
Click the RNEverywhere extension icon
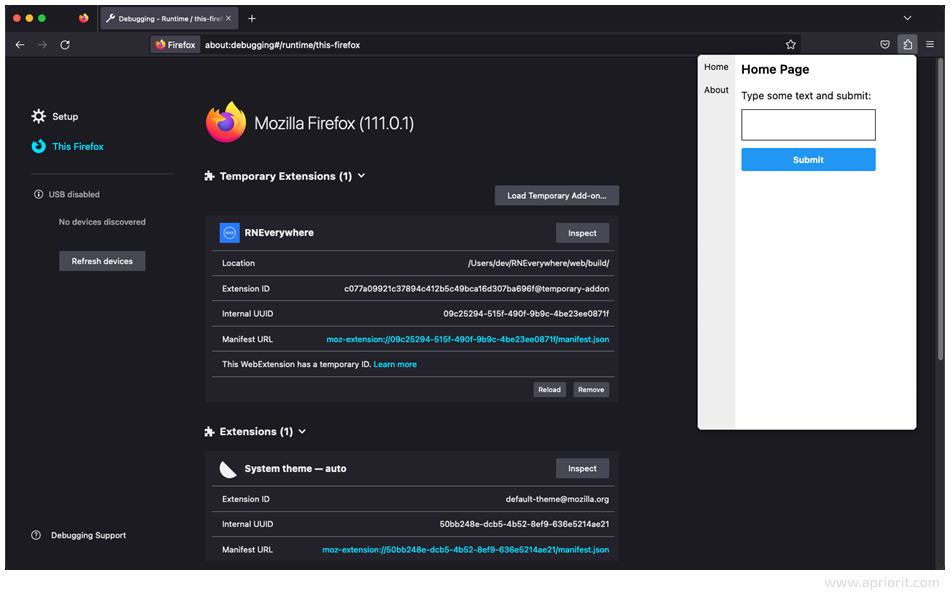coord(230,233)
